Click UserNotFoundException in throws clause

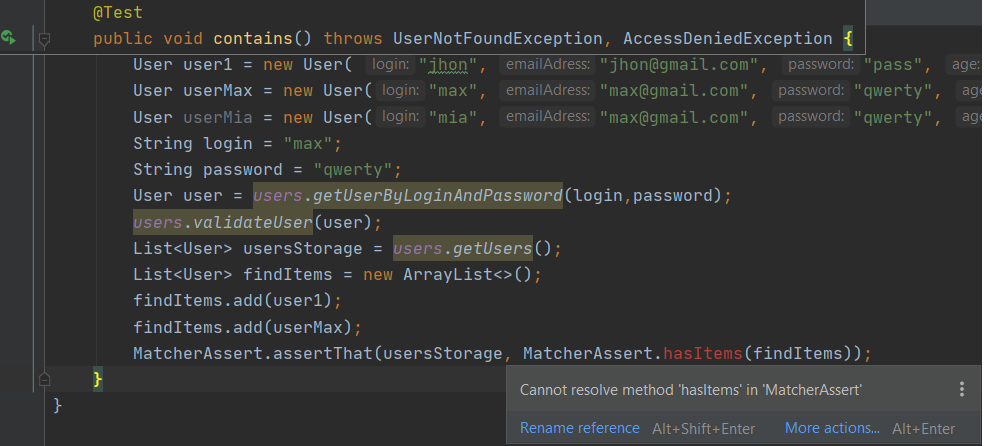click(498, 38)
